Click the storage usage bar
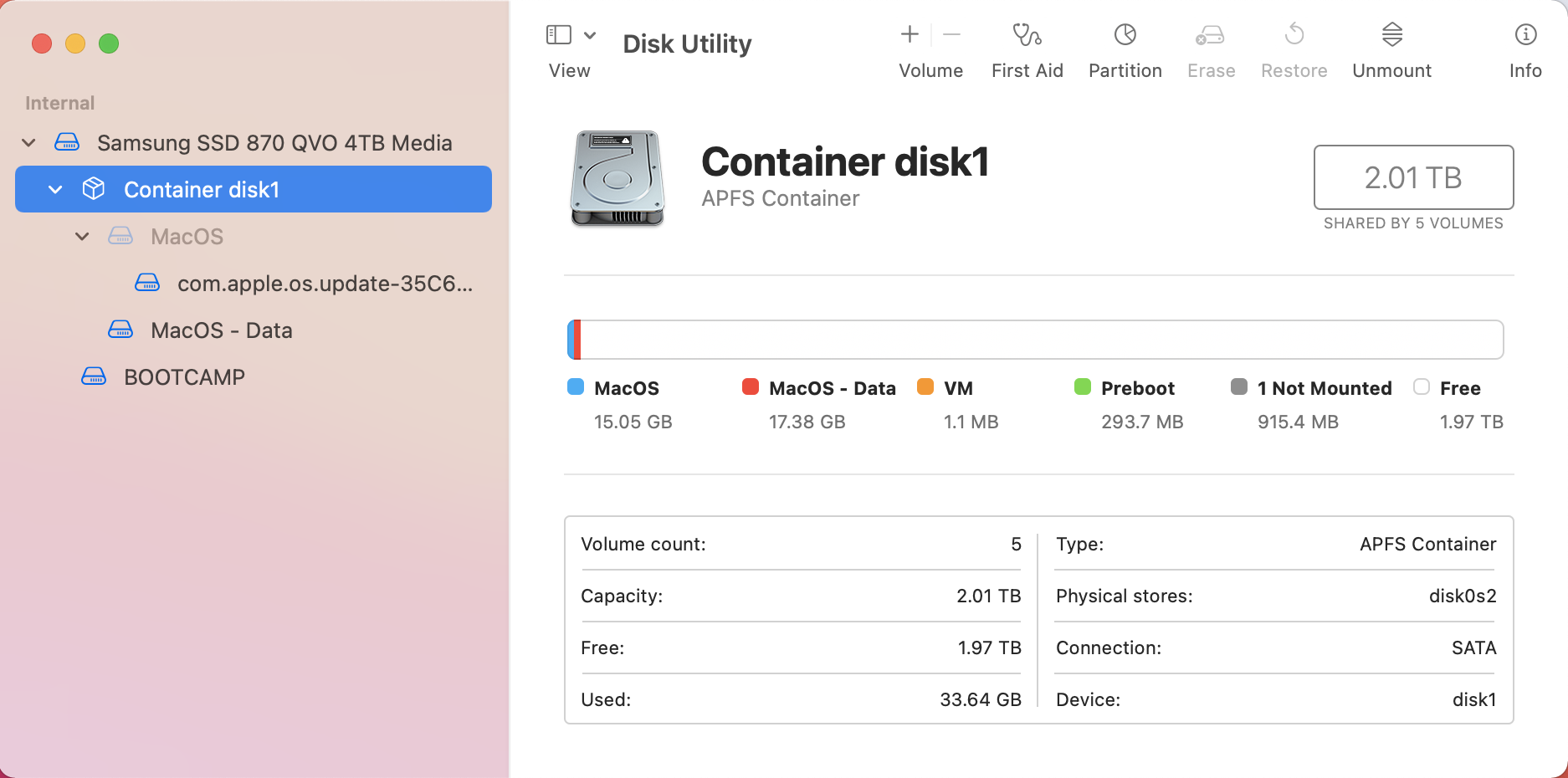The height and width of the screenshot is (778, 1568). [x=1035, y=340]
